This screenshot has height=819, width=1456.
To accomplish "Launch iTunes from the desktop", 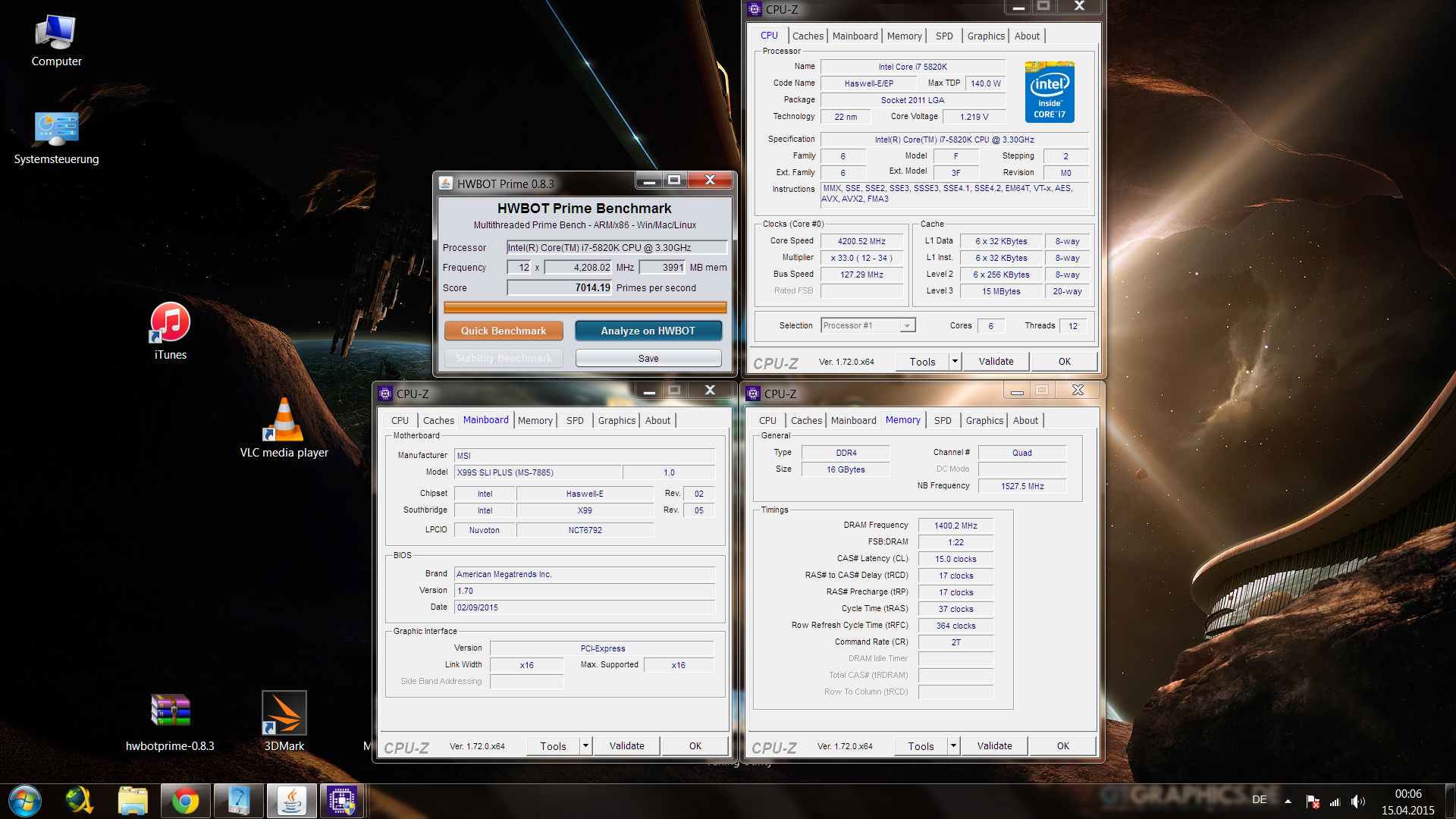I will tap(171, 331).
